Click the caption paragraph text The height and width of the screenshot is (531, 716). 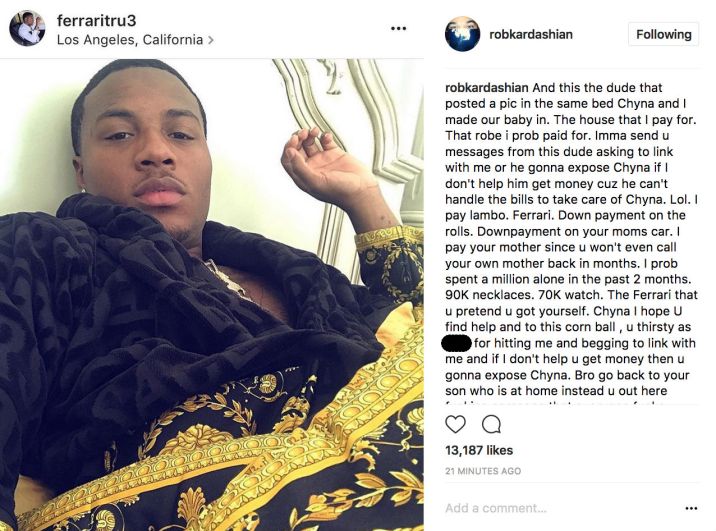click(x=571, y=240)
